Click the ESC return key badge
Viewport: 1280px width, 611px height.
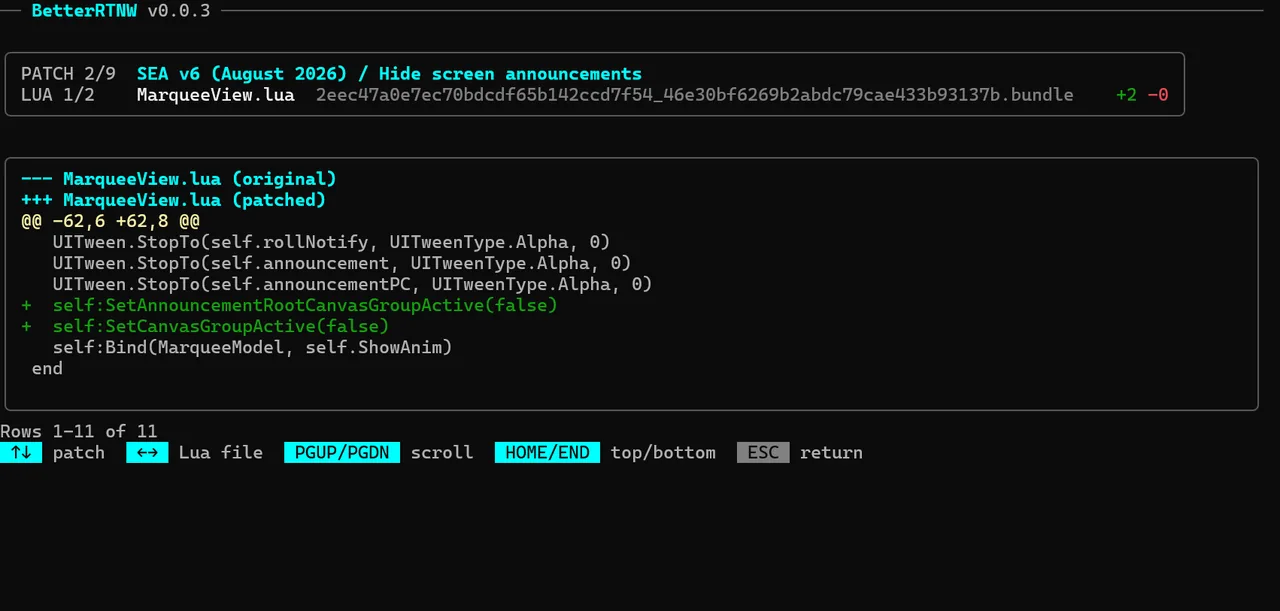pyautogui.click(x=763, y=452)
